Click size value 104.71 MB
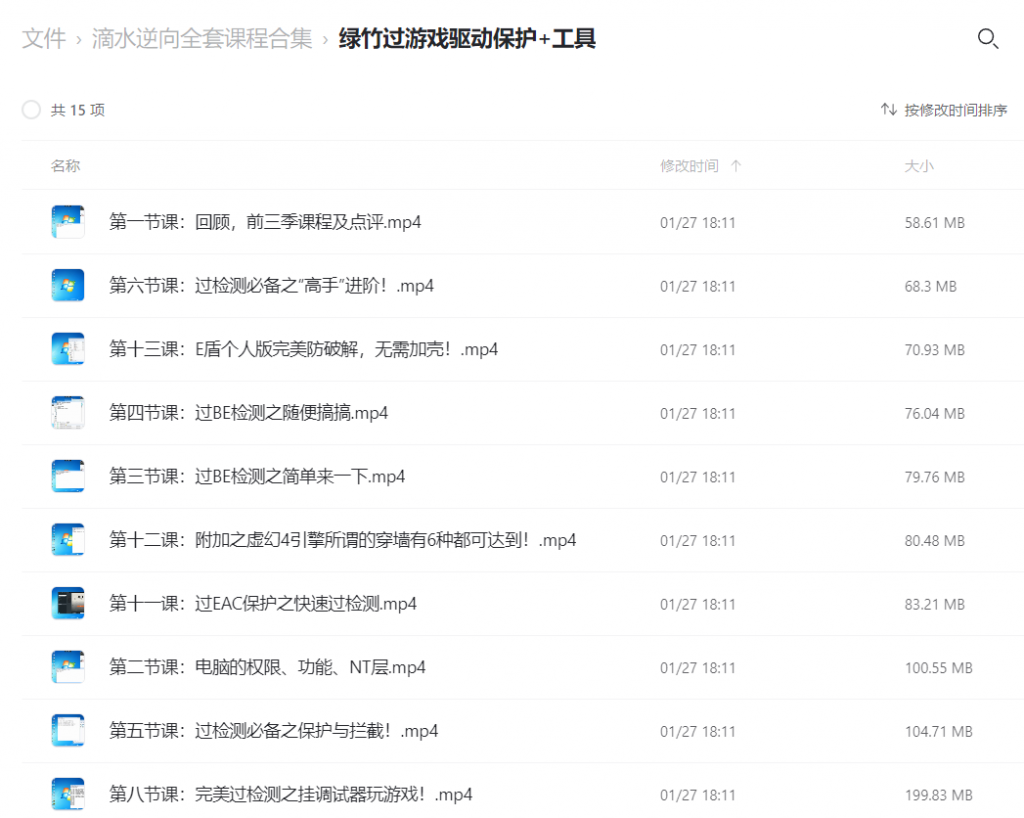 [x=938, y=732]
